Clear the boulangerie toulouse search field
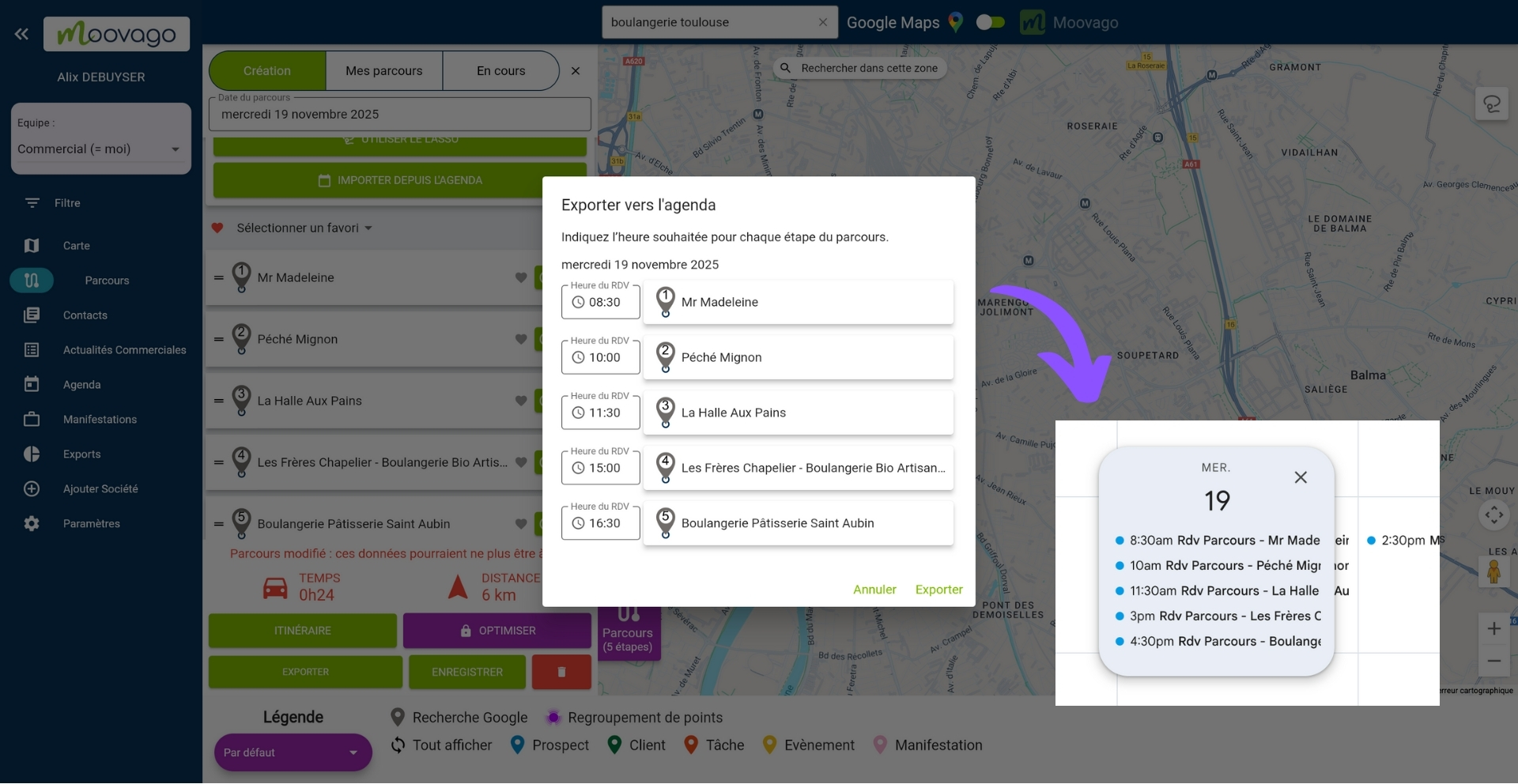 click(x=823, y=22)
